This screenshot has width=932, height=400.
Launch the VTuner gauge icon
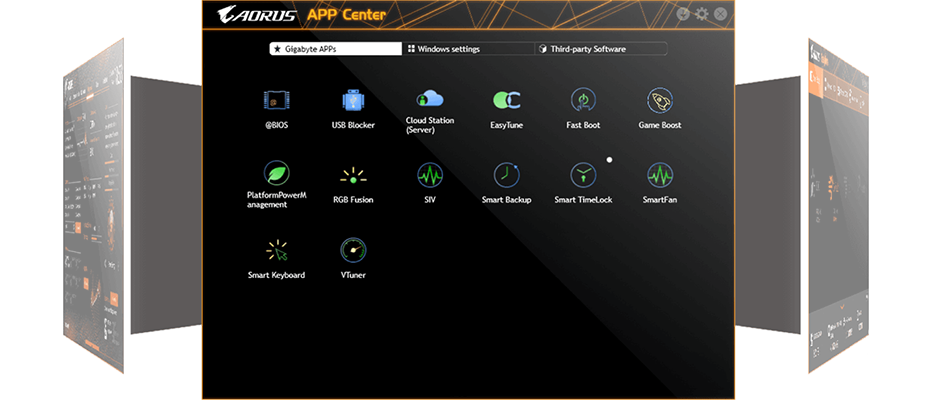(x=353, y=250)
